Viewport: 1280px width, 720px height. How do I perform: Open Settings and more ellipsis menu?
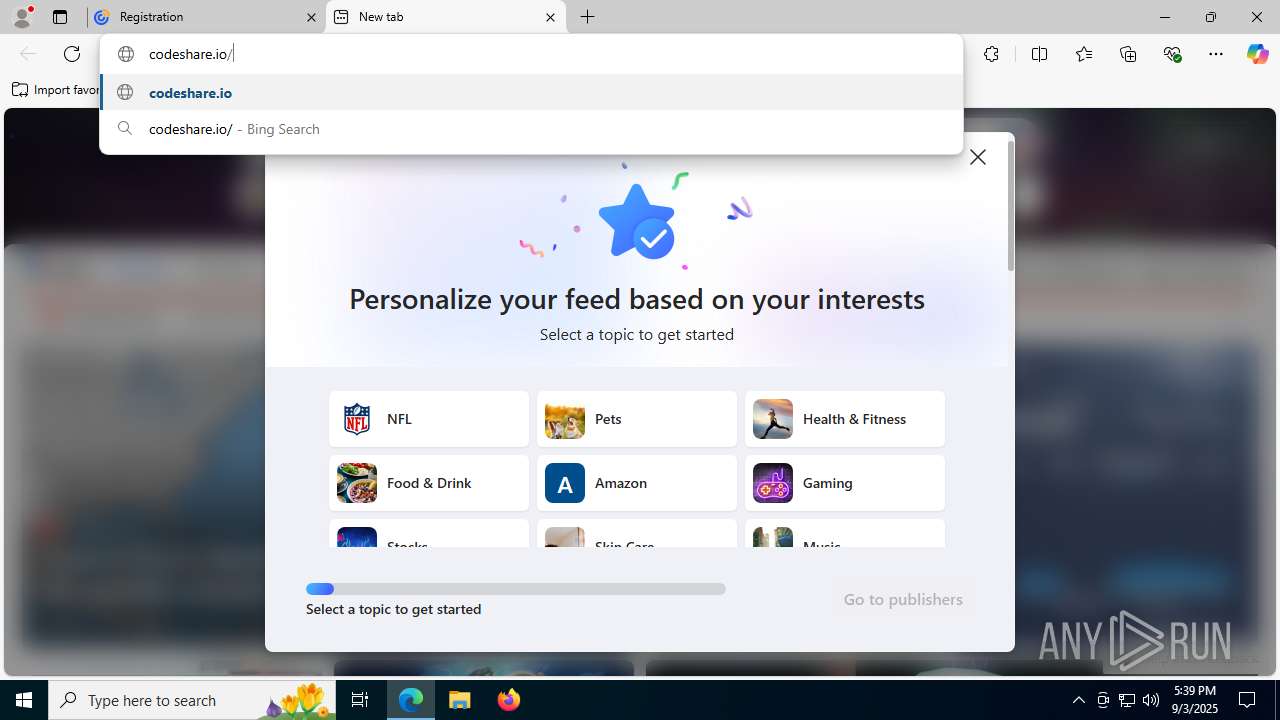pyautogui.click(x=1216, y=54)
